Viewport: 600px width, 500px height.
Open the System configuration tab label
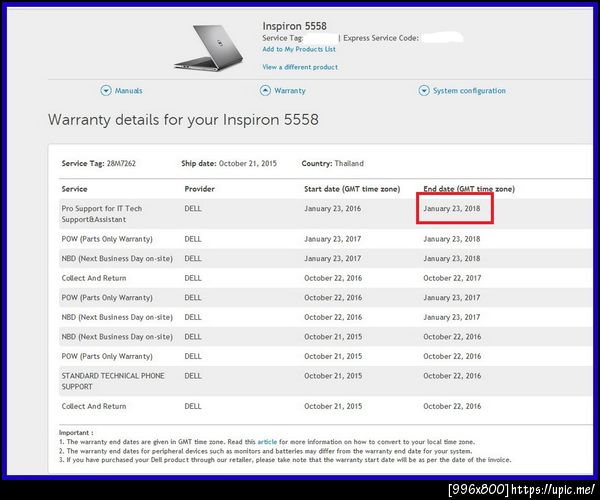tap(469, 91)
